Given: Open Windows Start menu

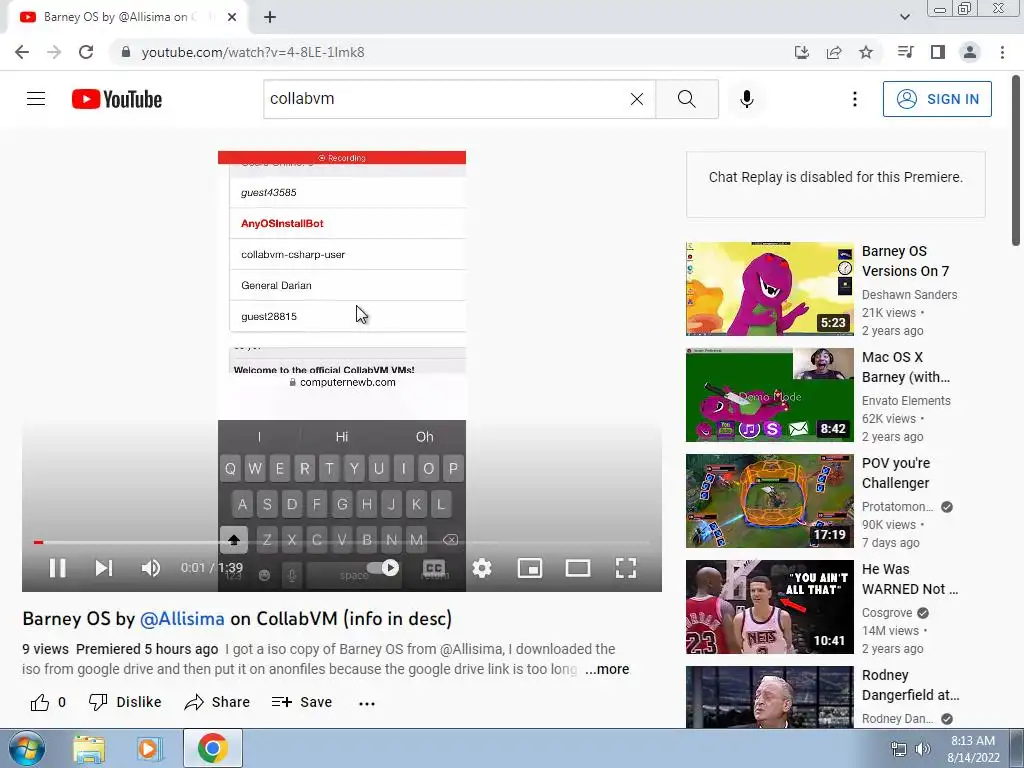Looking at the screenshot, I should tap(26, 748).
